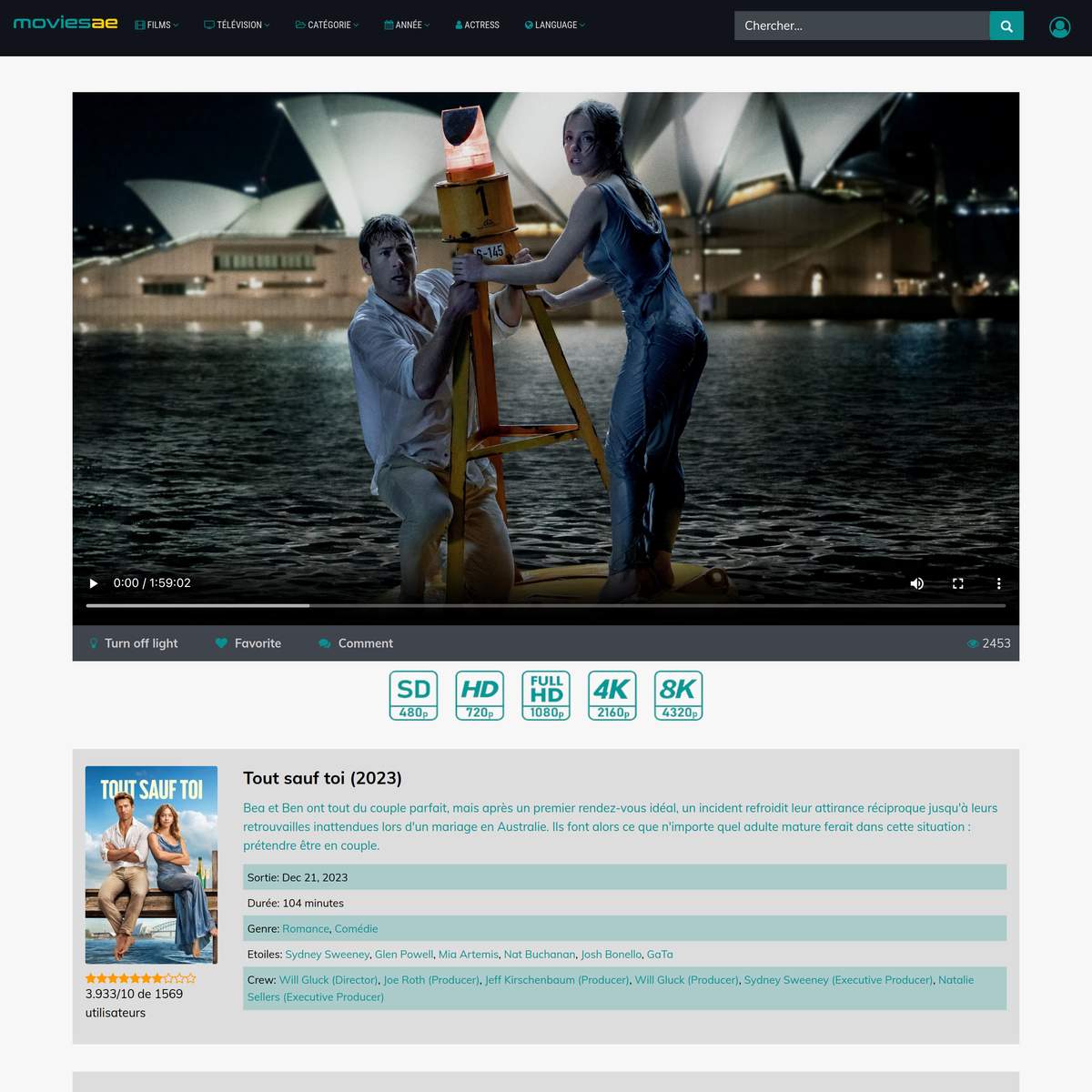
Task: Open Glen Powell's actor page
Action: pos(404,955)
